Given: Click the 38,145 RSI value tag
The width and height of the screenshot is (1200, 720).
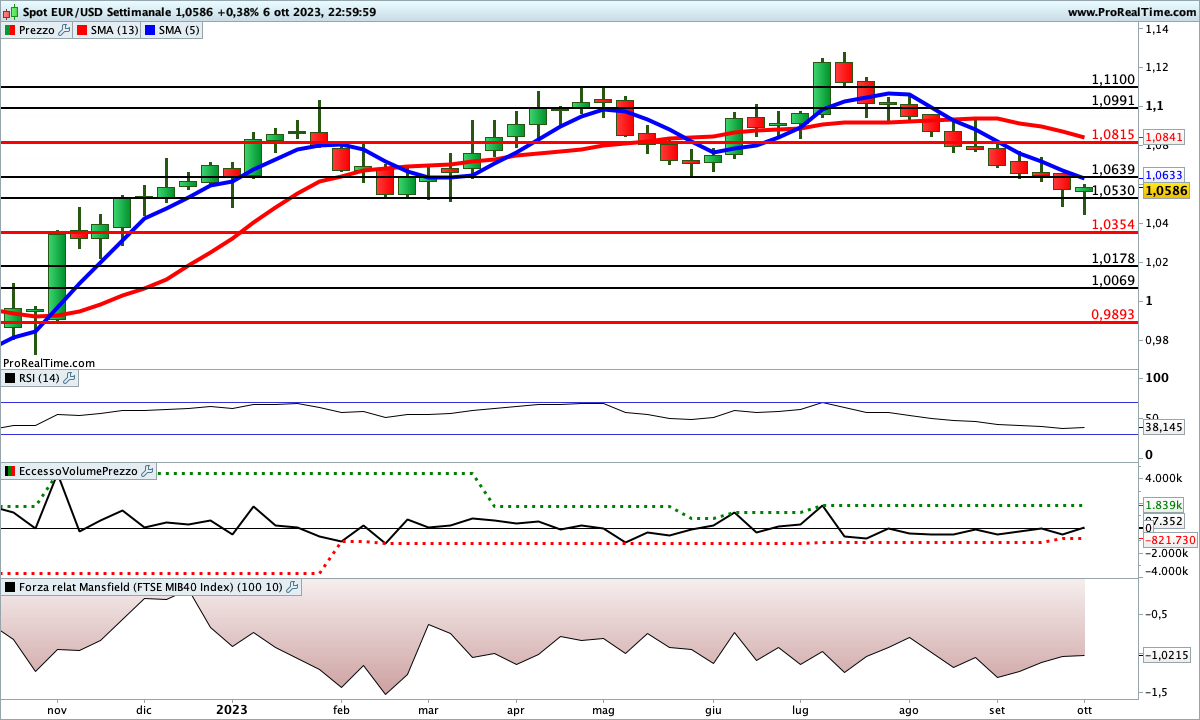Looking at the screenshot, I should point(1162,427).
